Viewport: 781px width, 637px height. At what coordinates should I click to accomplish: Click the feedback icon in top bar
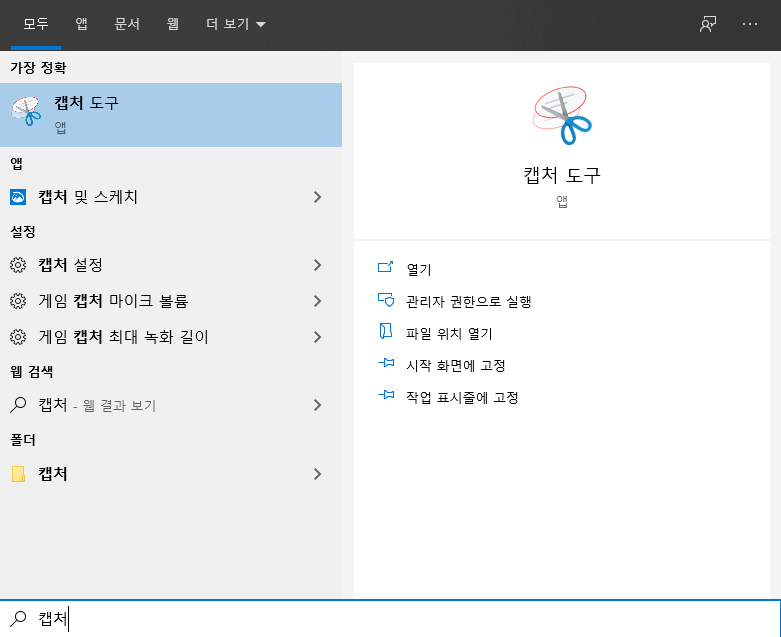click(x=708, y=23)
